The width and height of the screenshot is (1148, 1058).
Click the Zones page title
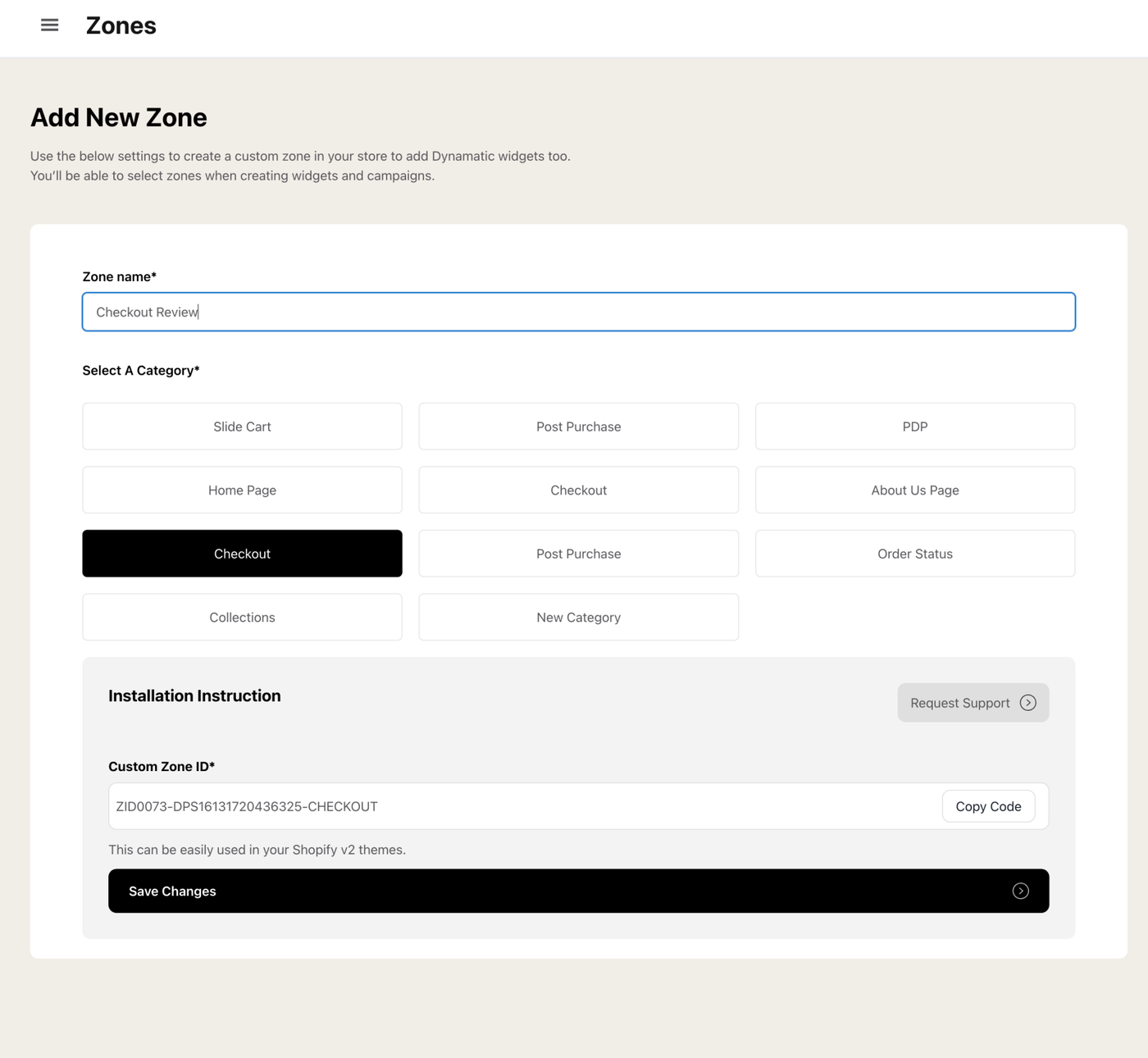121,25
